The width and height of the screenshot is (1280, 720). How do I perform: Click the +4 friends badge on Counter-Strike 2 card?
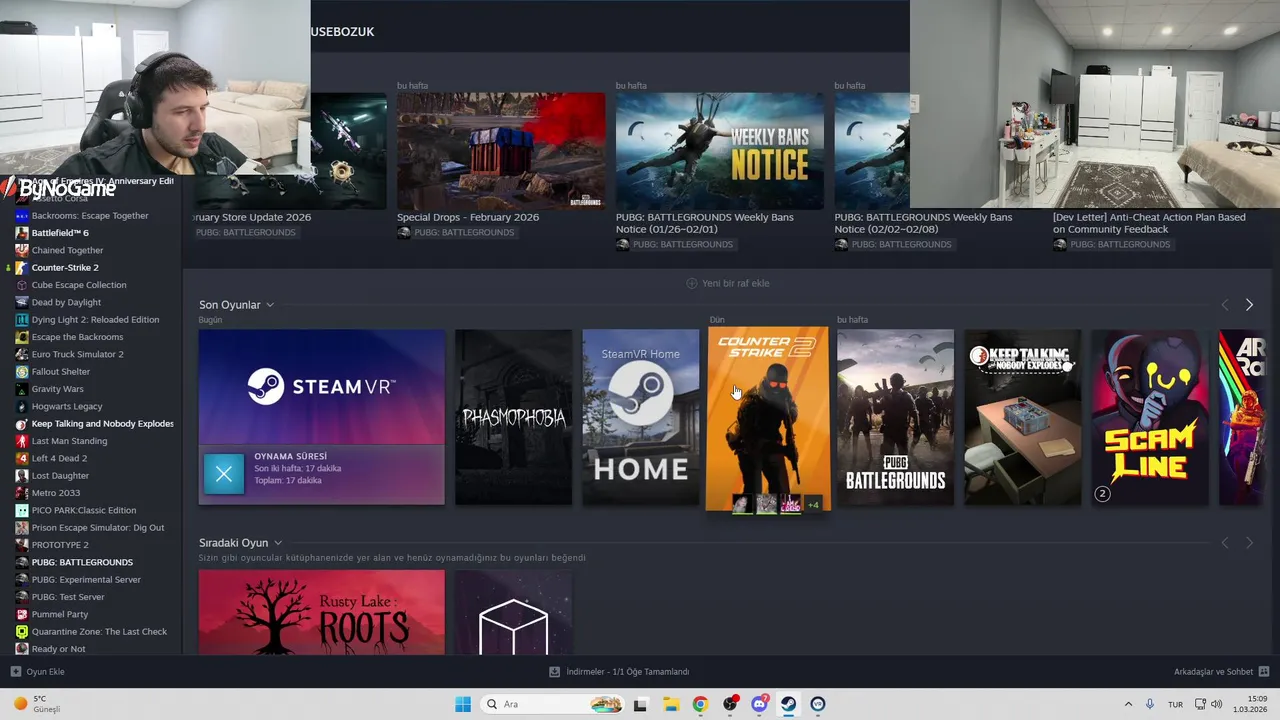pyautogui.click(x=813, y=505)
